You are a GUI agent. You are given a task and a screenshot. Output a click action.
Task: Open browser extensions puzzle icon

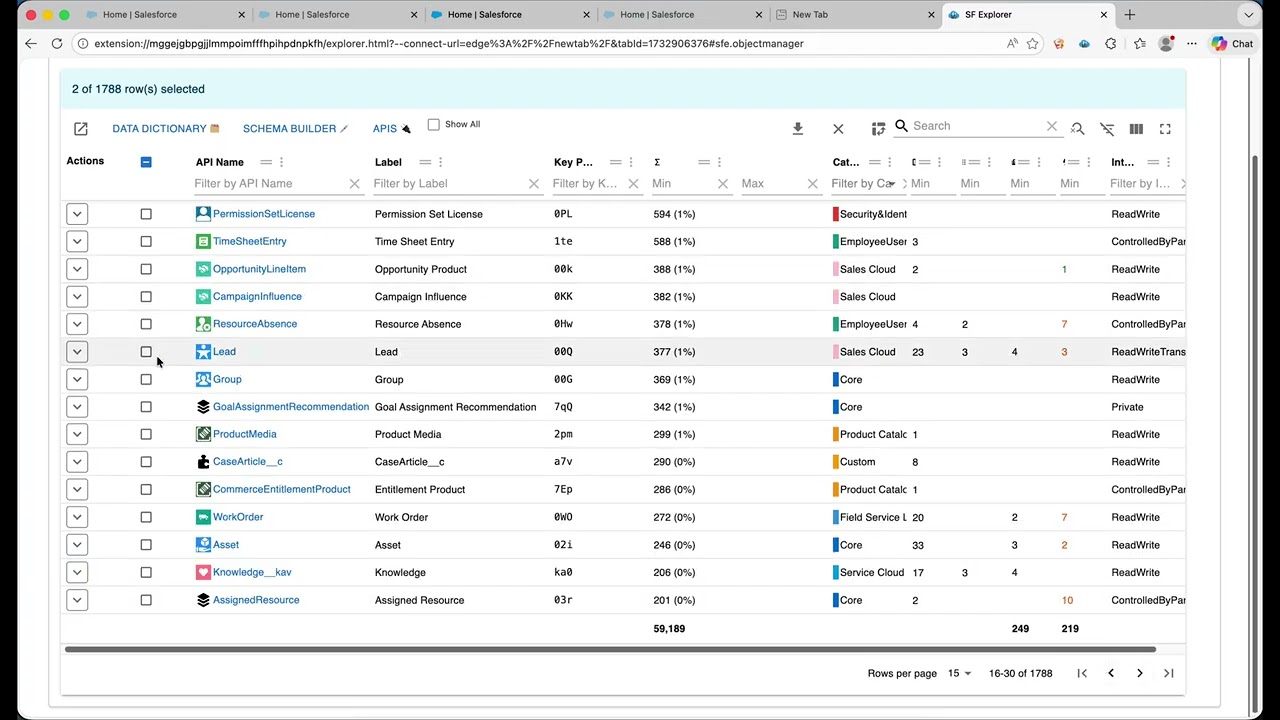(x=1110, y=44)
